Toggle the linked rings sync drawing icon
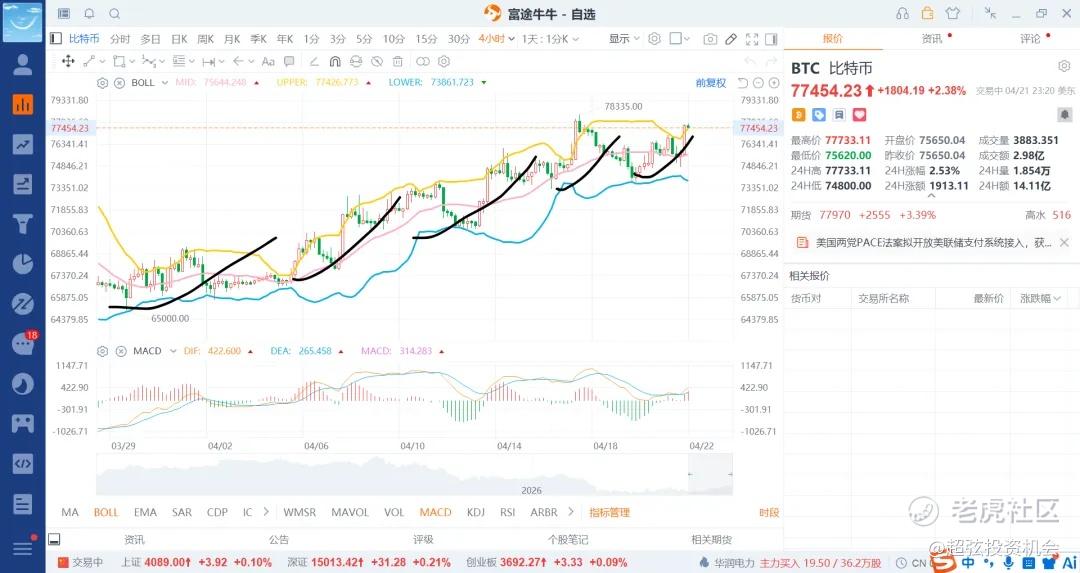Viewport: 1080px width, 573px height. pyautogui.click(x=423, y=61)
